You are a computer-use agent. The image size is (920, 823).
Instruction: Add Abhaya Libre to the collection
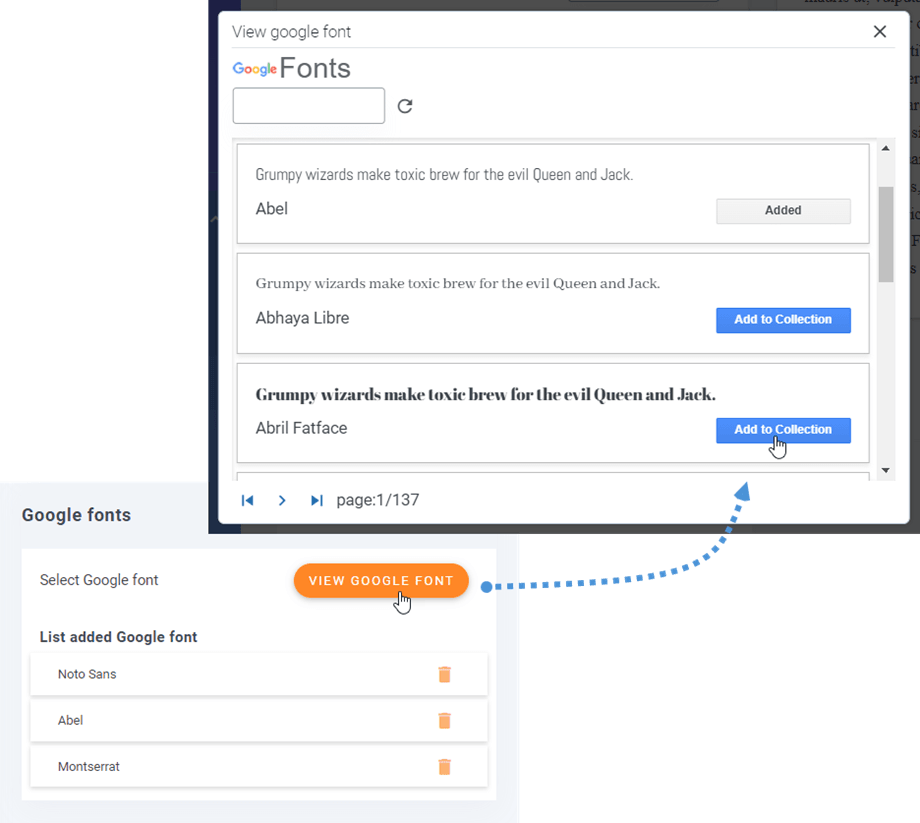783,320
